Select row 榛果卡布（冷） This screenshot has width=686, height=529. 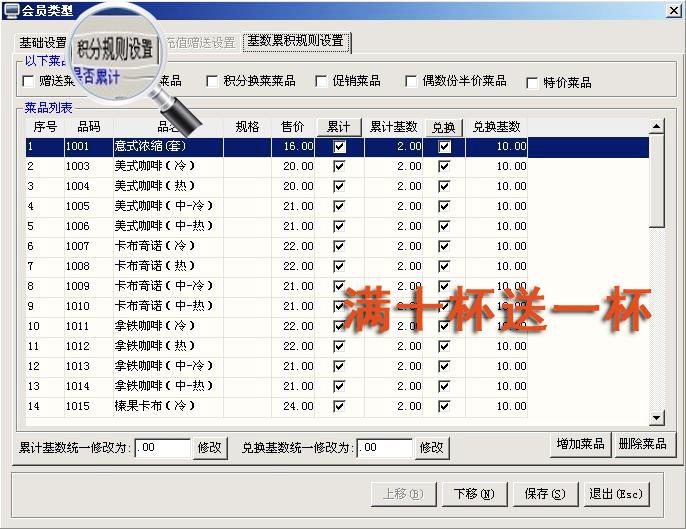[x=276, y=406]
